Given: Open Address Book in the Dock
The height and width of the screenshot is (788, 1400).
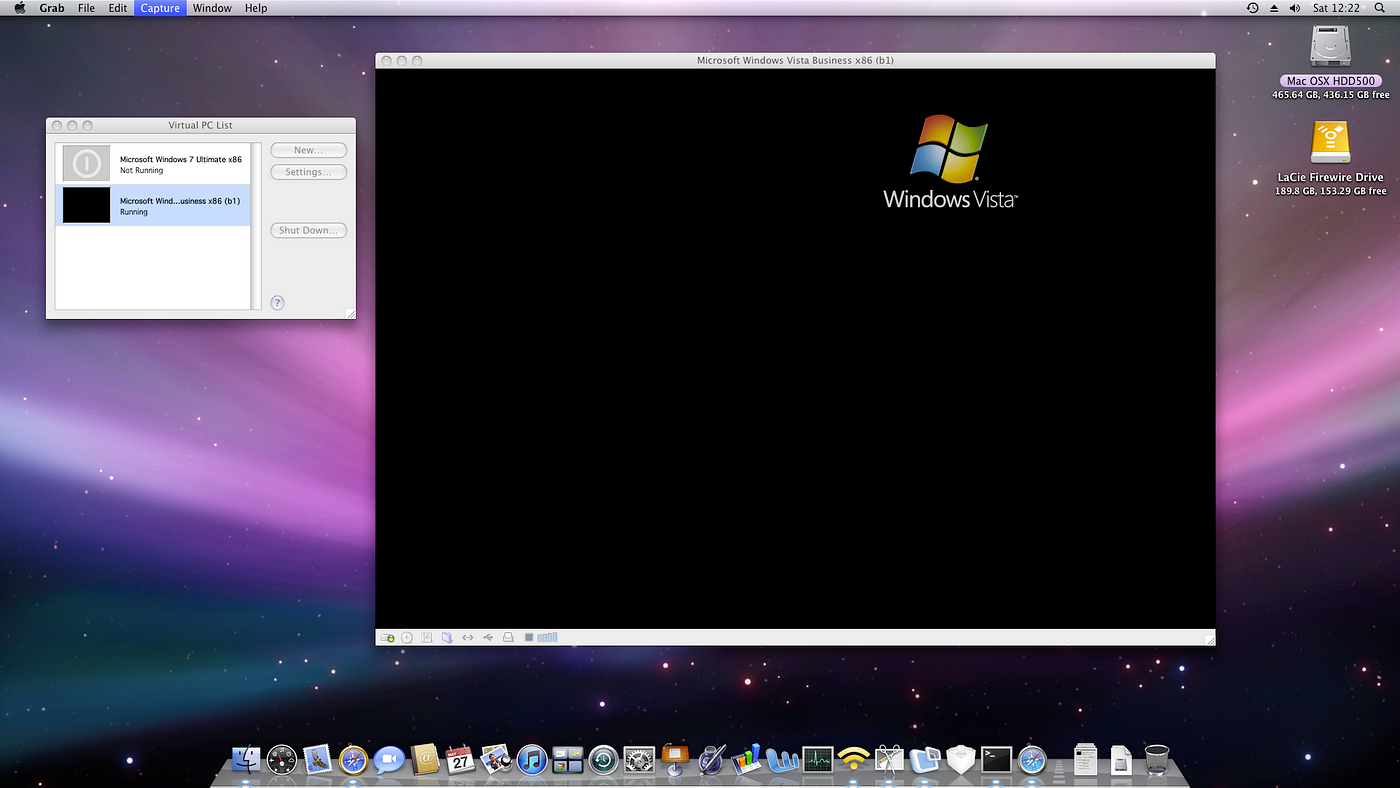Looking at the screenshot, I should coord(425,760).
